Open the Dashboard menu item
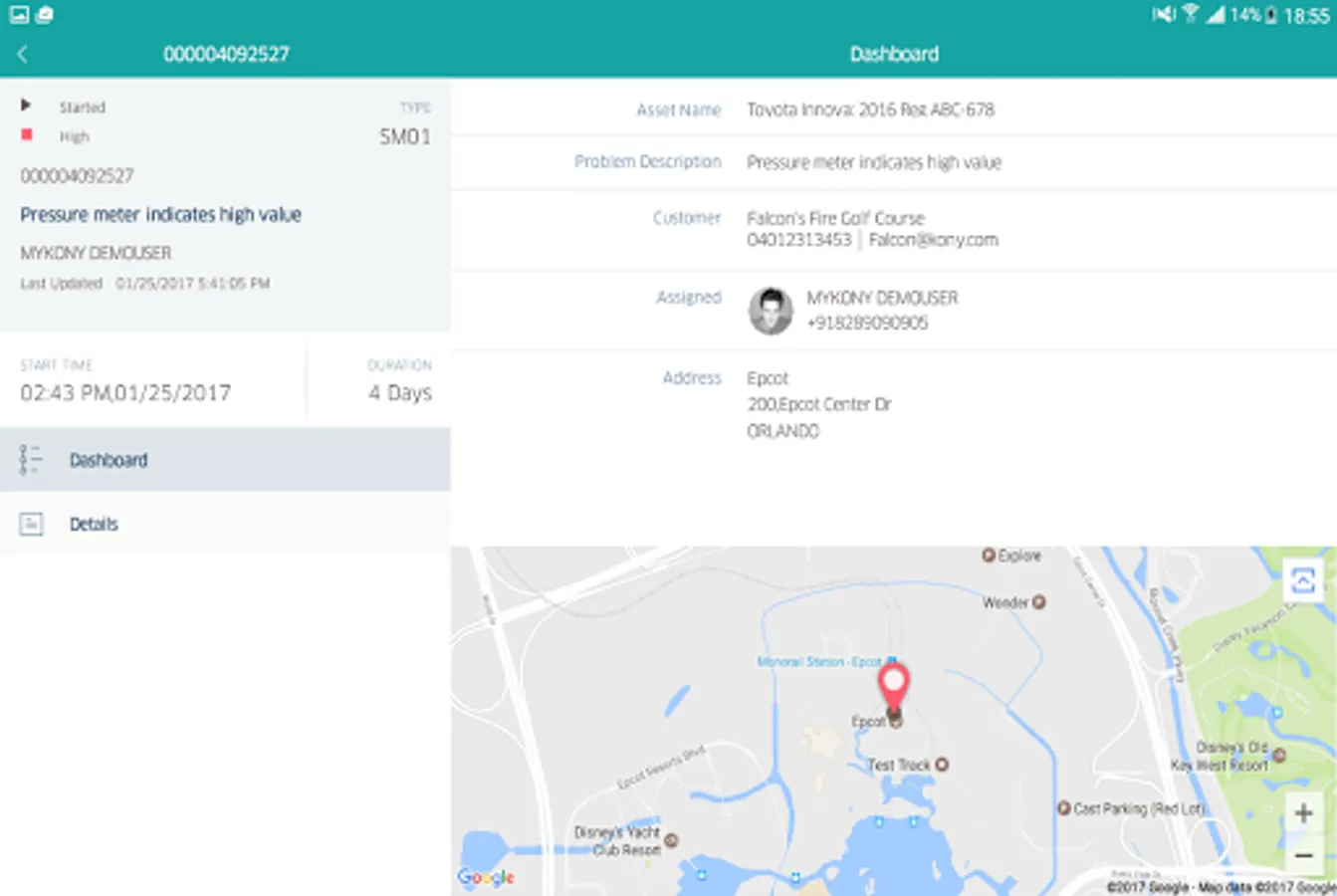This screenshot has width=1337, height=896. [x=225, y=460]
